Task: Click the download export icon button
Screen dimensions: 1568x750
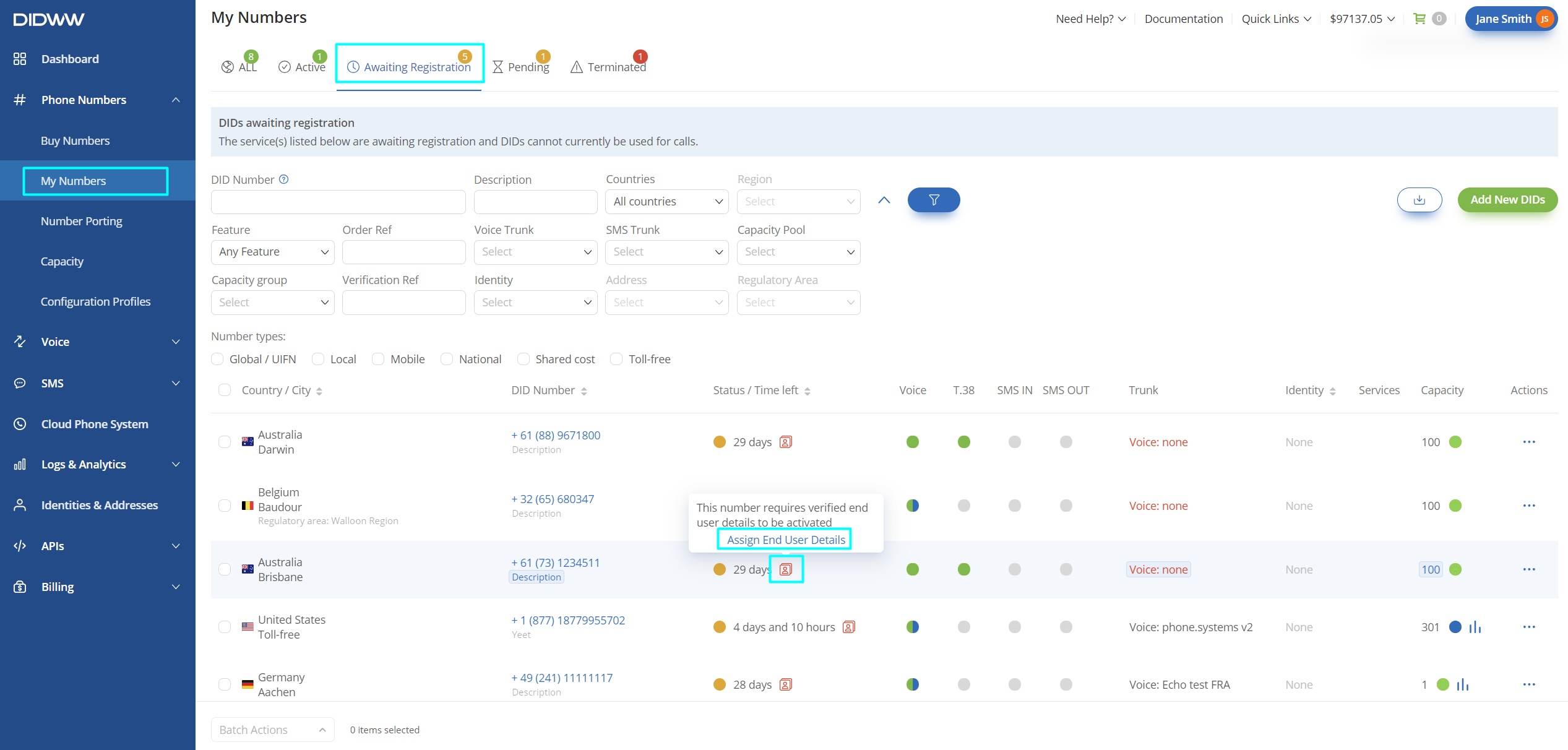Action: pyautogui.click(x=1419, y=200)
